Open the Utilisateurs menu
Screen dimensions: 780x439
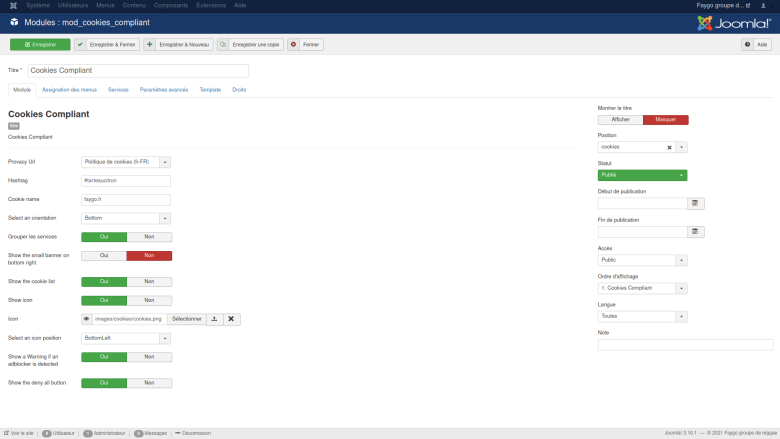[x=73, y=5]
